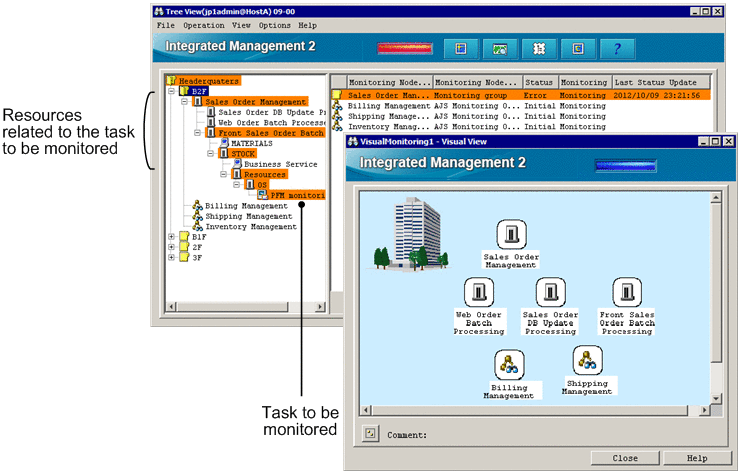Collapse the Sales Order Management tree node
This screenshot has height=475, width=742.
pyautogui.click(x=186, y=102)
